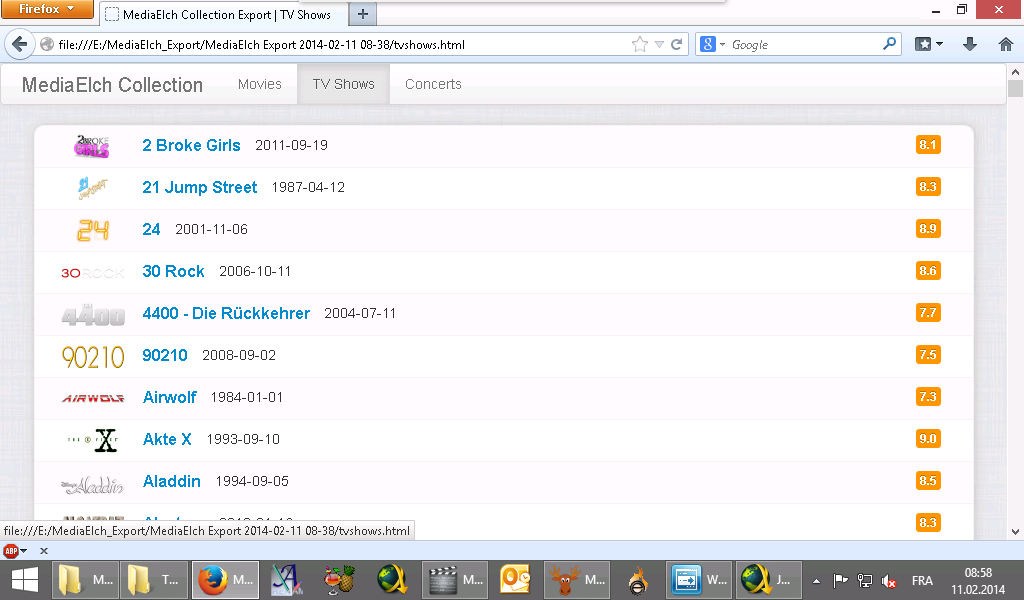
Task: Open the second folder taskbar item labeled T
Action: (154, 580)
